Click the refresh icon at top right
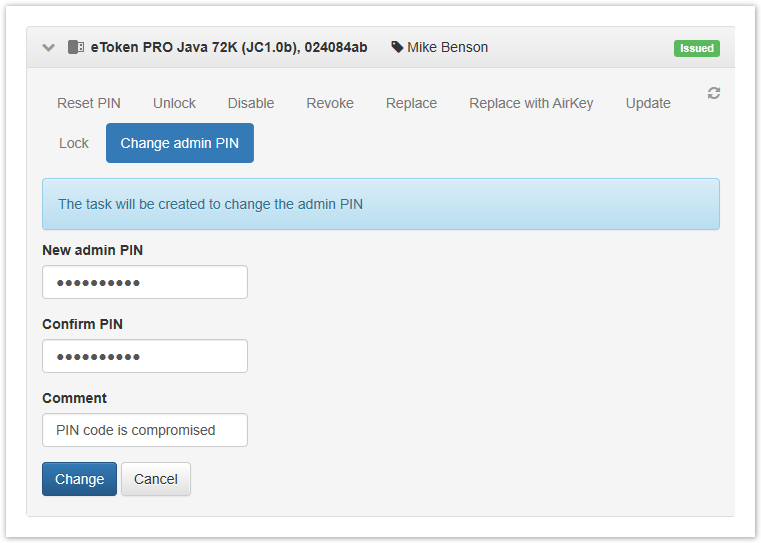The height and width of the screenshot is (543, 761). [x=713, y=93]
